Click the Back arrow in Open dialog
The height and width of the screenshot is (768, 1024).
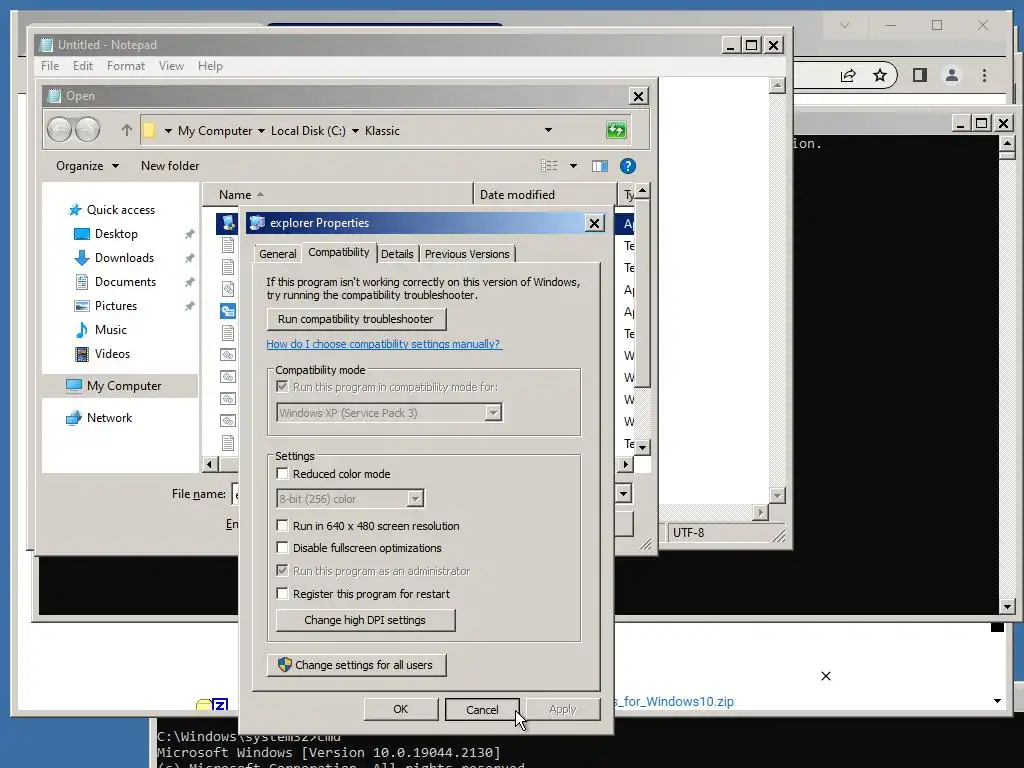tap(59, 130)
